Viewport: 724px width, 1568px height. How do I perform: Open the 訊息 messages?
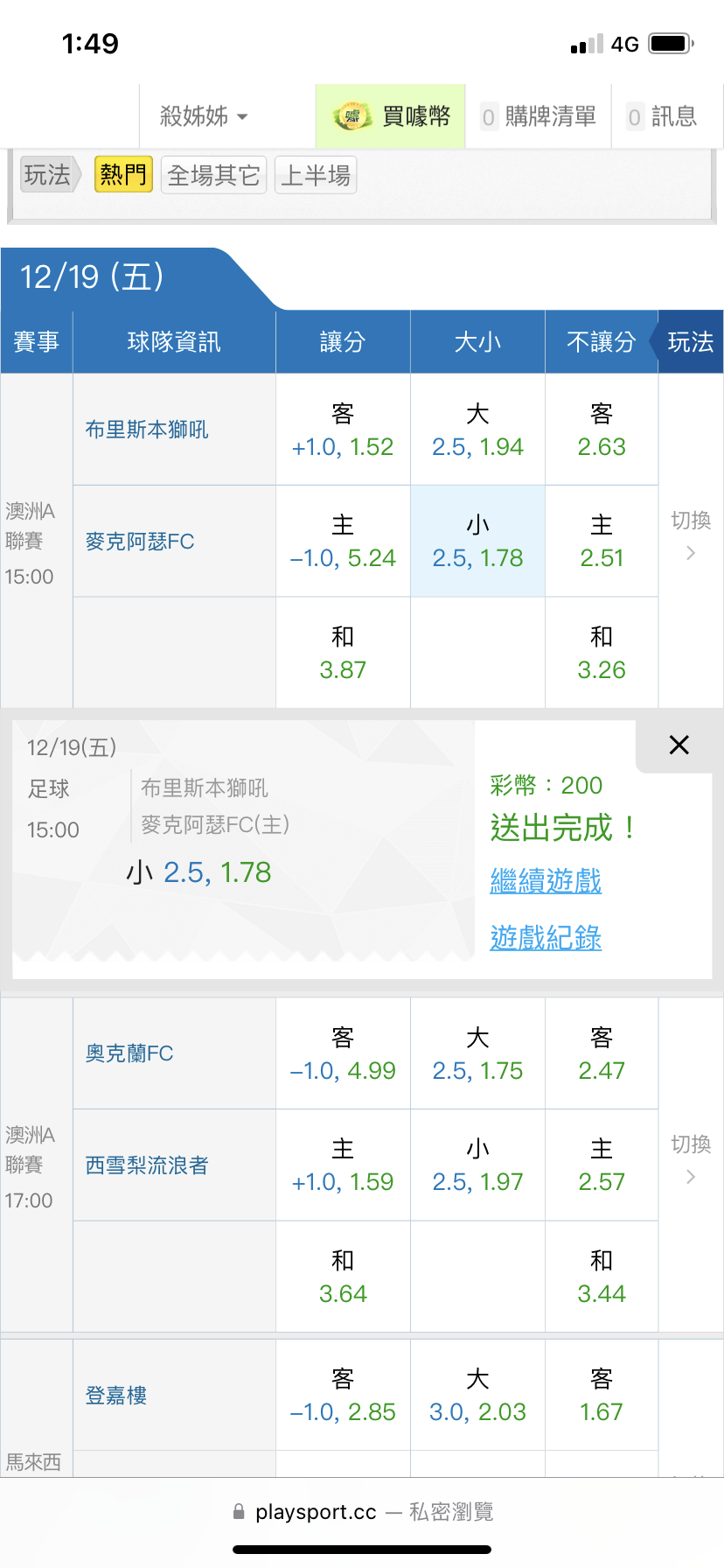tap(663, 116)
